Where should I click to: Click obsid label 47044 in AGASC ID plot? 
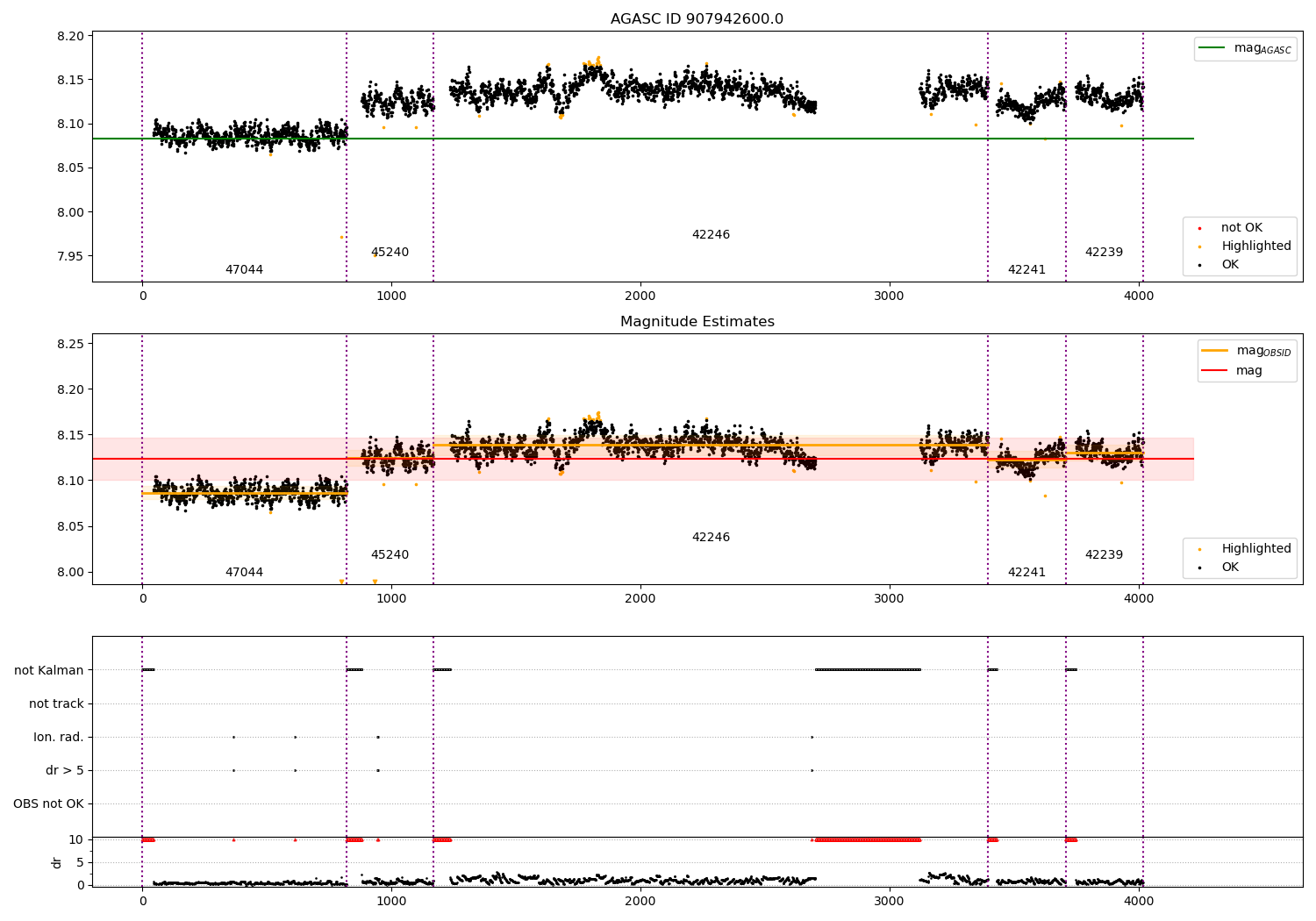click(244, 270)
